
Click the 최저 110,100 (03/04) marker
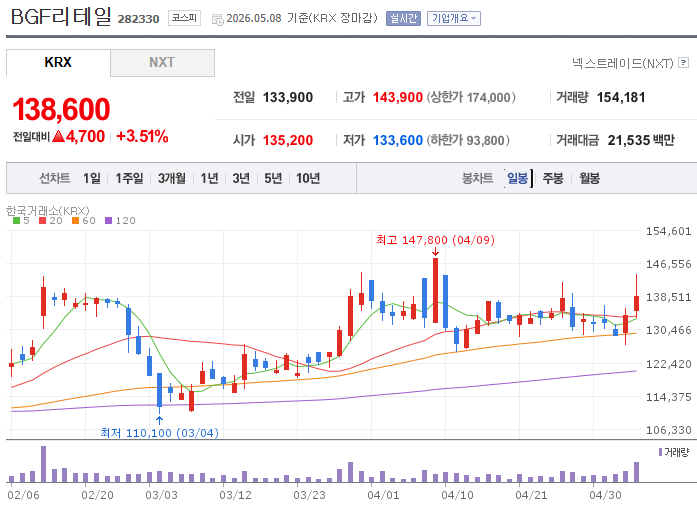point(160,433)
